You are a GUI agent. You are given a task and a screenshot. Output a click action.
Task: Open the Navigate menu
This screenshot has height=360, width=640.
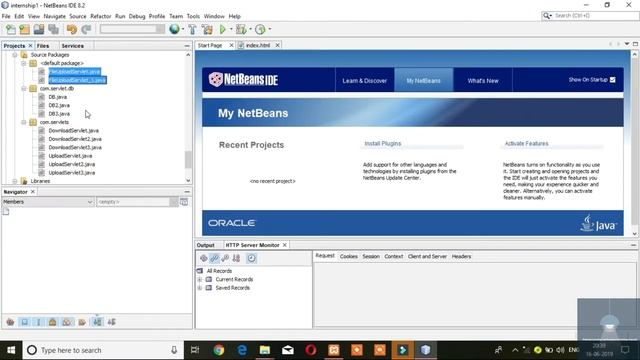[x=55, y=16]
